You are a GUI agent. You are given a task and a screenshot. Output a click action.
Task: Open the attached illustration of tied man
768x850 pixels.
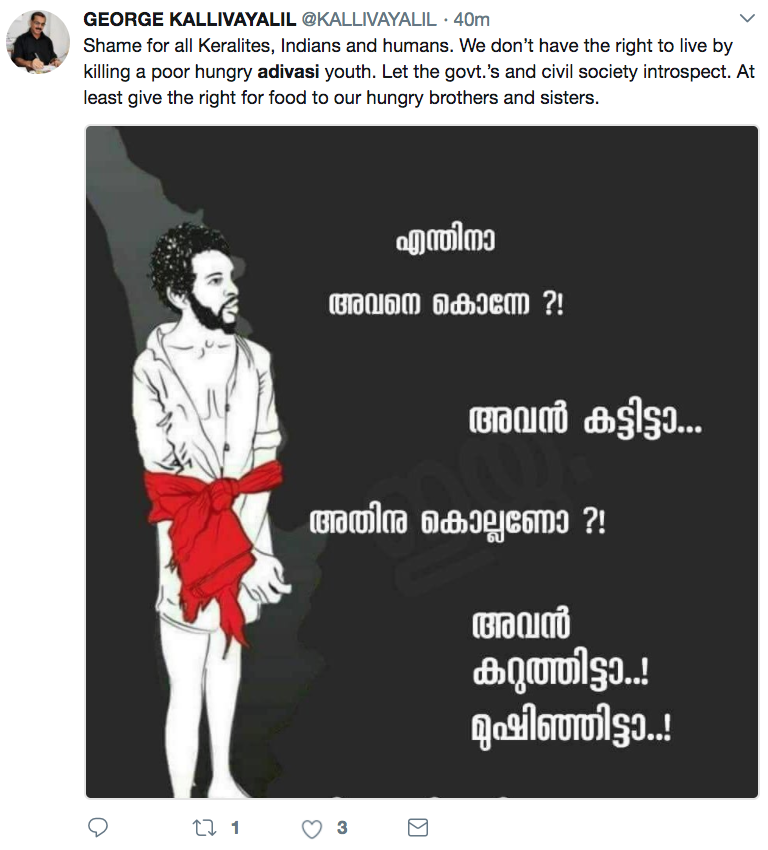click(422, 462)
